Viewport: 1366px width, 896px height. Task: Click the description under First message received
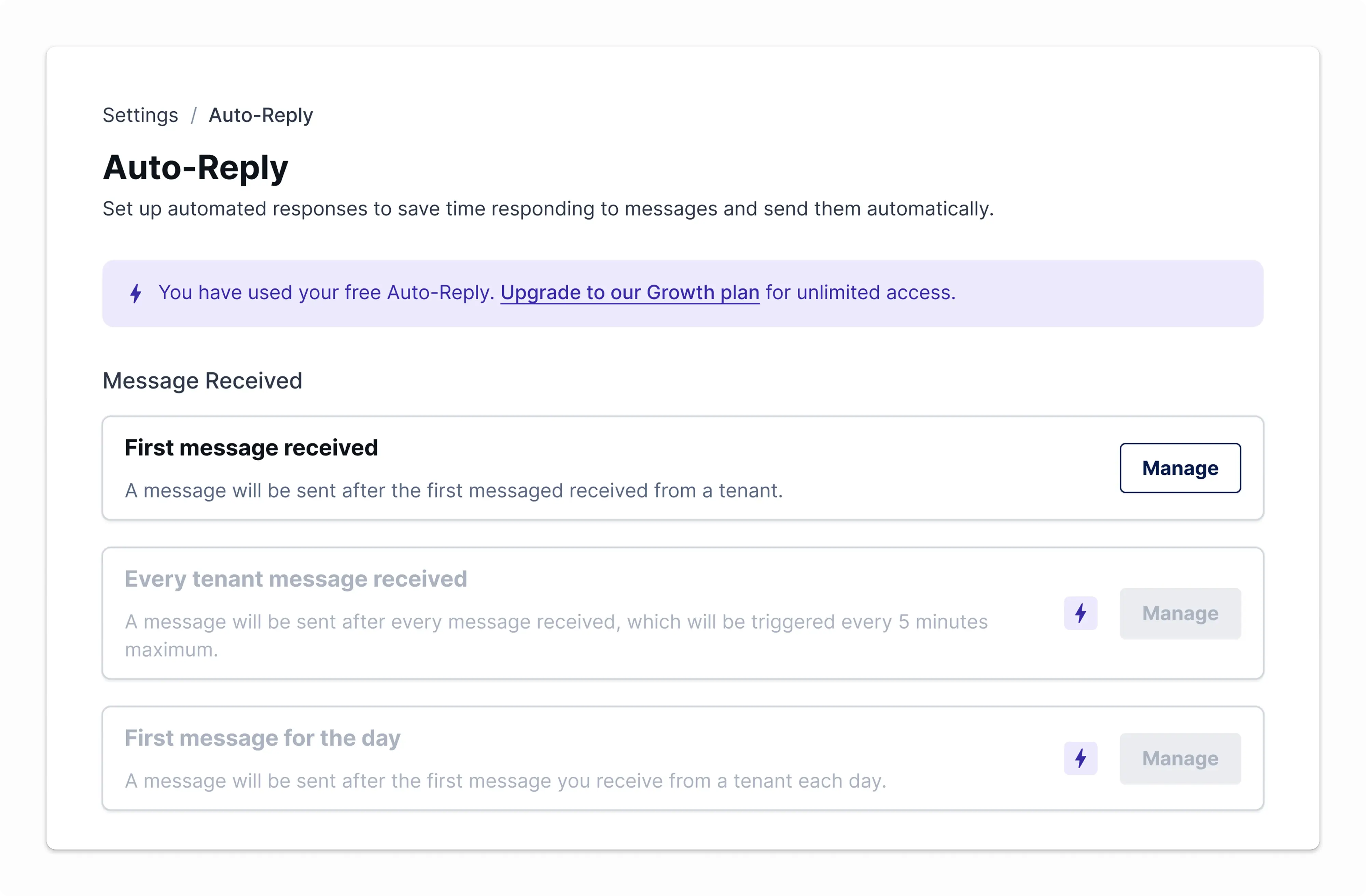pos(454,491)
